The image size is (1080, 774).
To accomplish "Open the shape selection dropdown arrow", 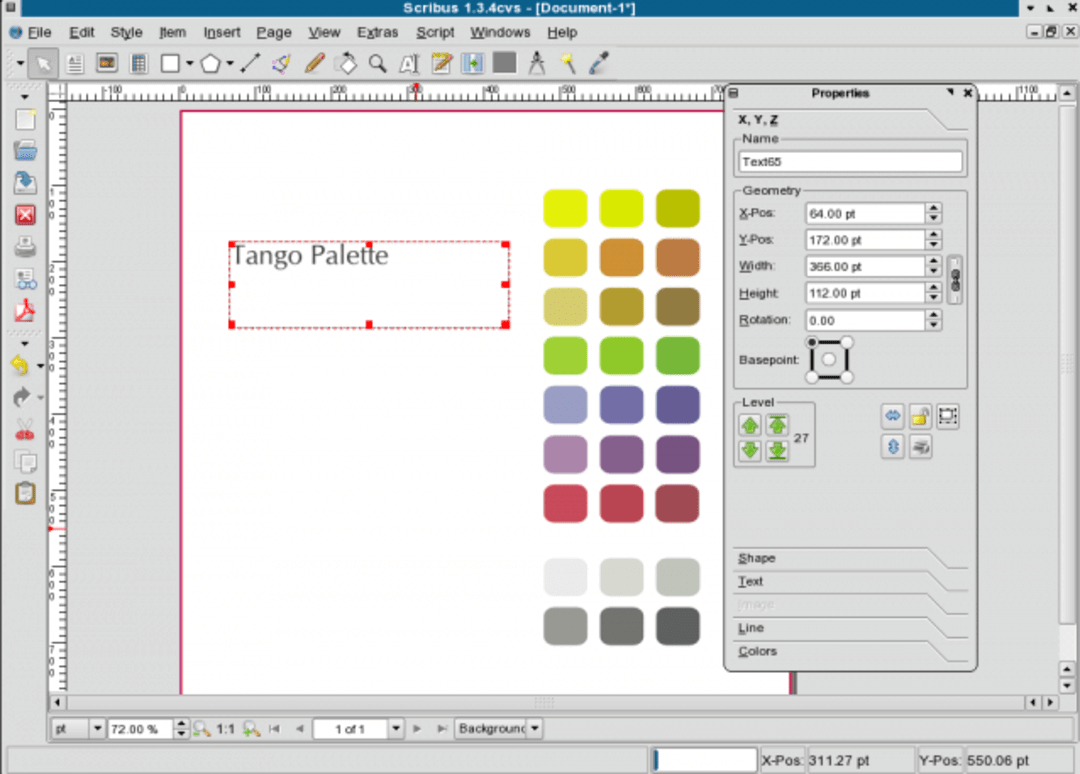I will 188,63.
